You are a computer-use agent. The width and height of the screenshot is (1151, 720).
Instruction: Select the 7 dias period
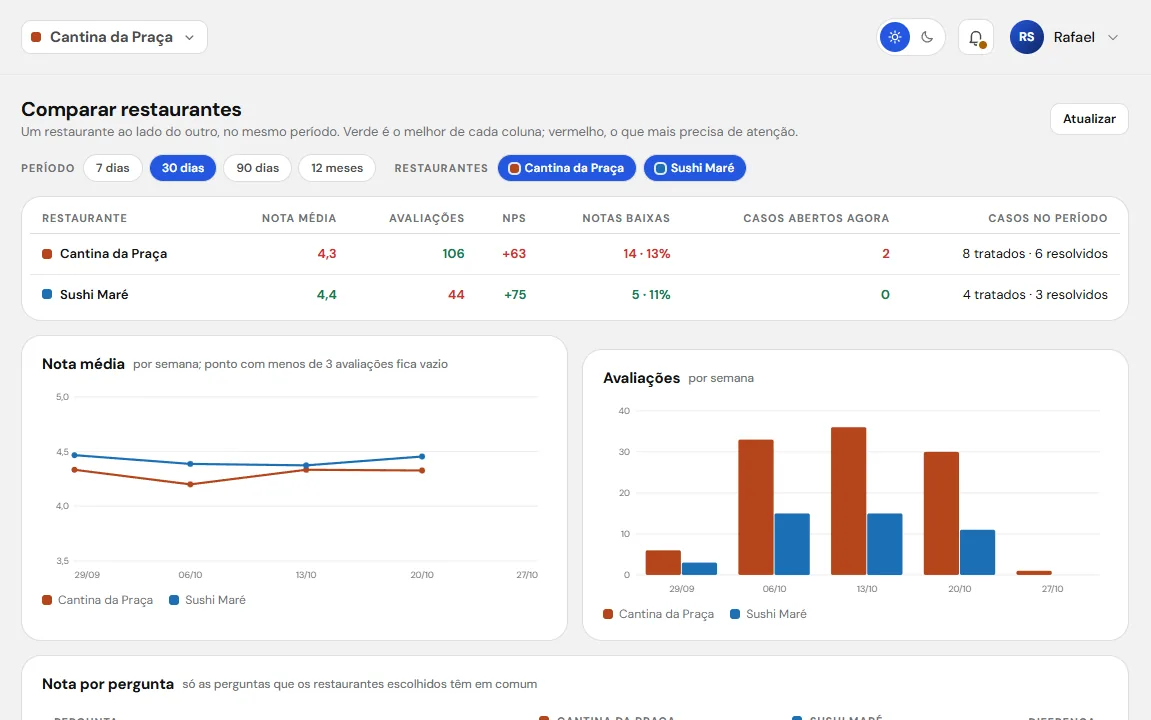(x=112, y=168)
